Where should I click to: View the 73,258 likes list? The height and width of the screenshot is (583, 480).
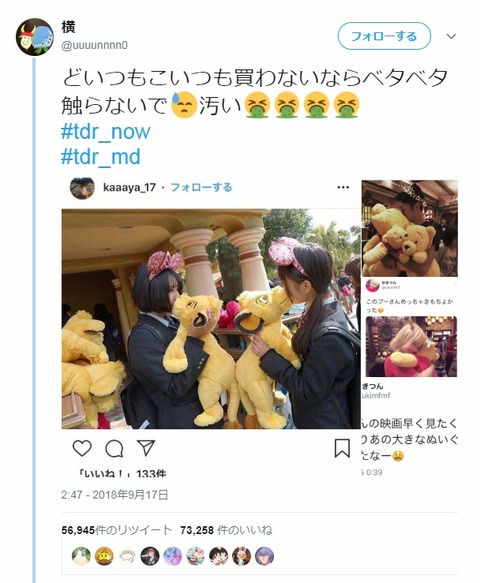point(226,530)
